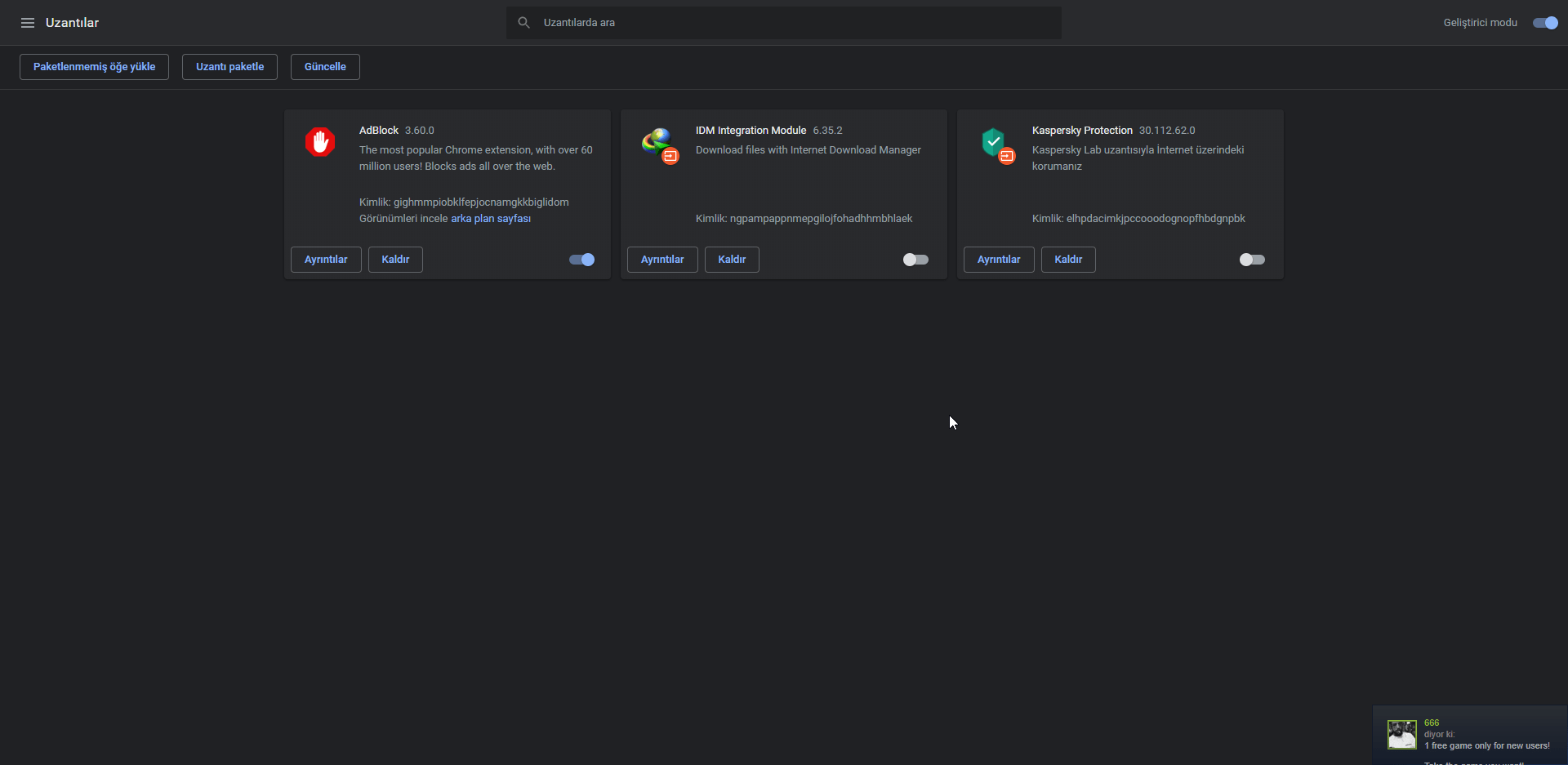The width and height of the screenshot is (1568, 765).
Task: Click the IDM Integration Module name
Action: pos(751,131)
